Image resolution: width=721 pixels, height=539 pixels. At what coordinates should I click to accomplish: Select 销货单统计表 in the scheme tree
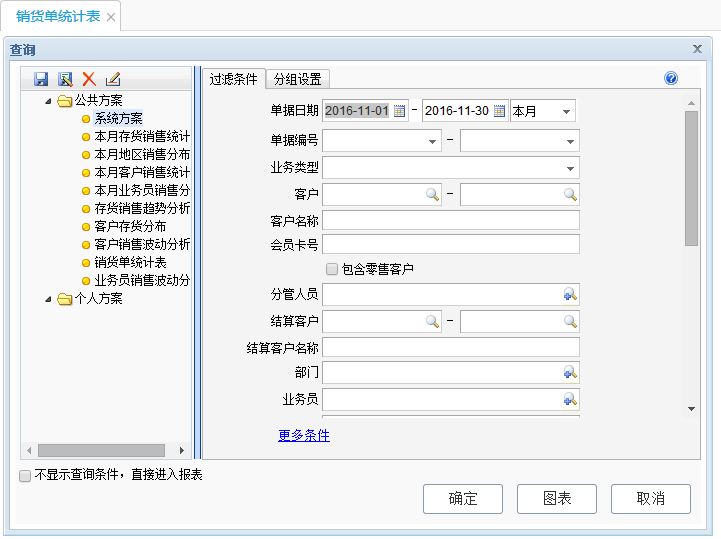click(x=130, y=262)
